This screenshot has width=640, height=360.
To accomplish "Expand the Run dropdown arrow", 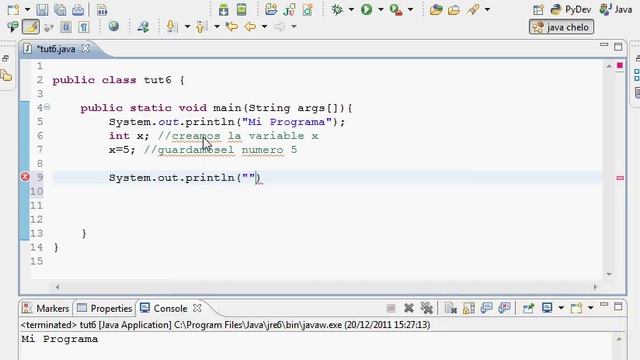I will click(x=380, y=9).
